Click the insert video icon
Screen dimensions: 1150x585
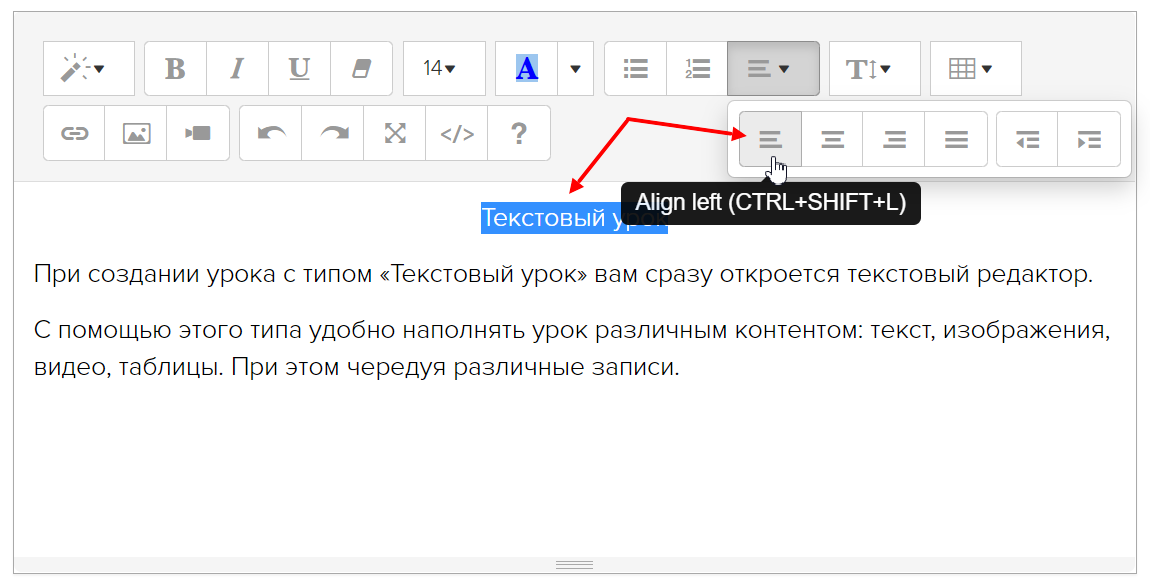(x=198, y=133)
